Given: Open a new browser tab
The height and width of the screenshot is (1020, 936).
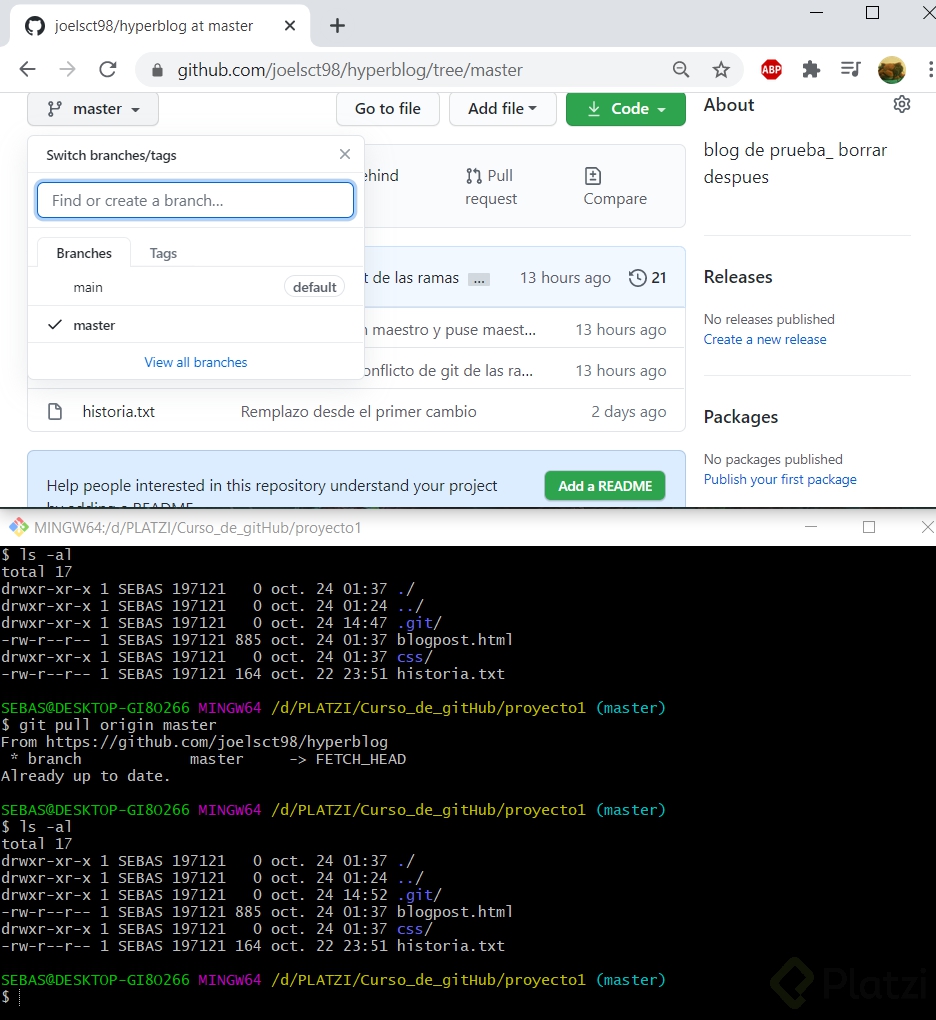Looking at the screenshot, I should click(x=337, y=26).
